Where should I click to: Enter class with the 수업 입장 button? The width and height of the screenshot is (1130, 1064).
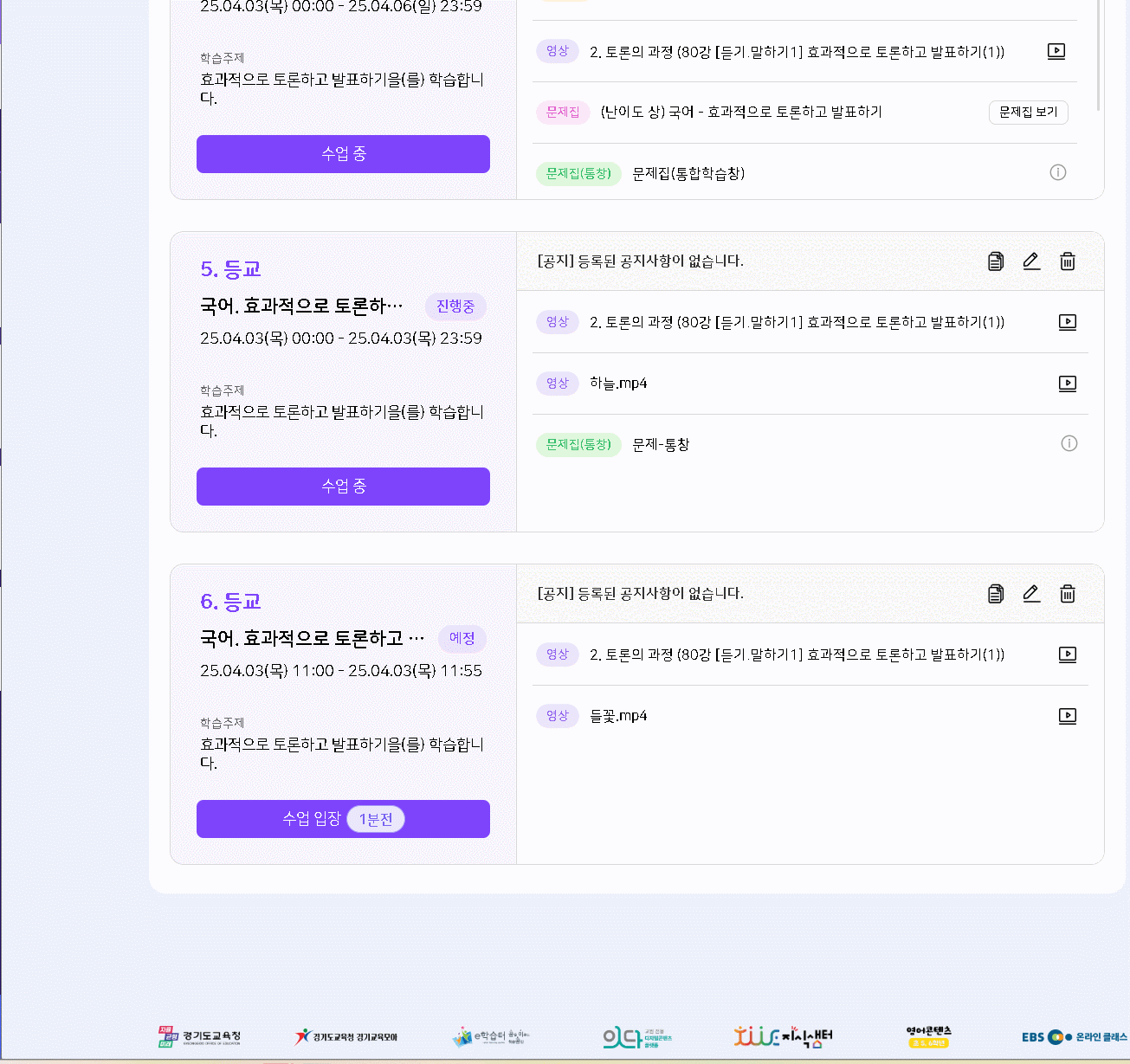[x=343, y=819]
